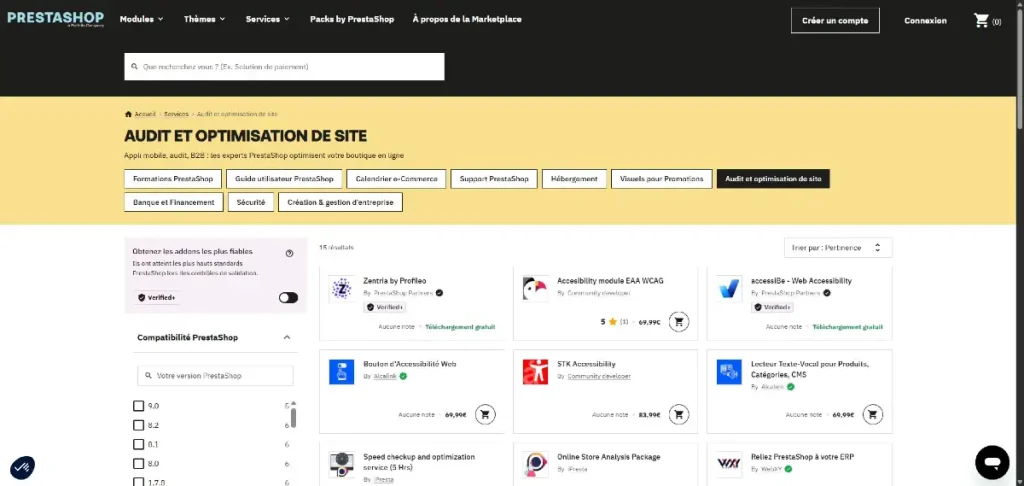Open Packs by PrestaShop menu item
1024x486 pixels.
pos(352,19)
